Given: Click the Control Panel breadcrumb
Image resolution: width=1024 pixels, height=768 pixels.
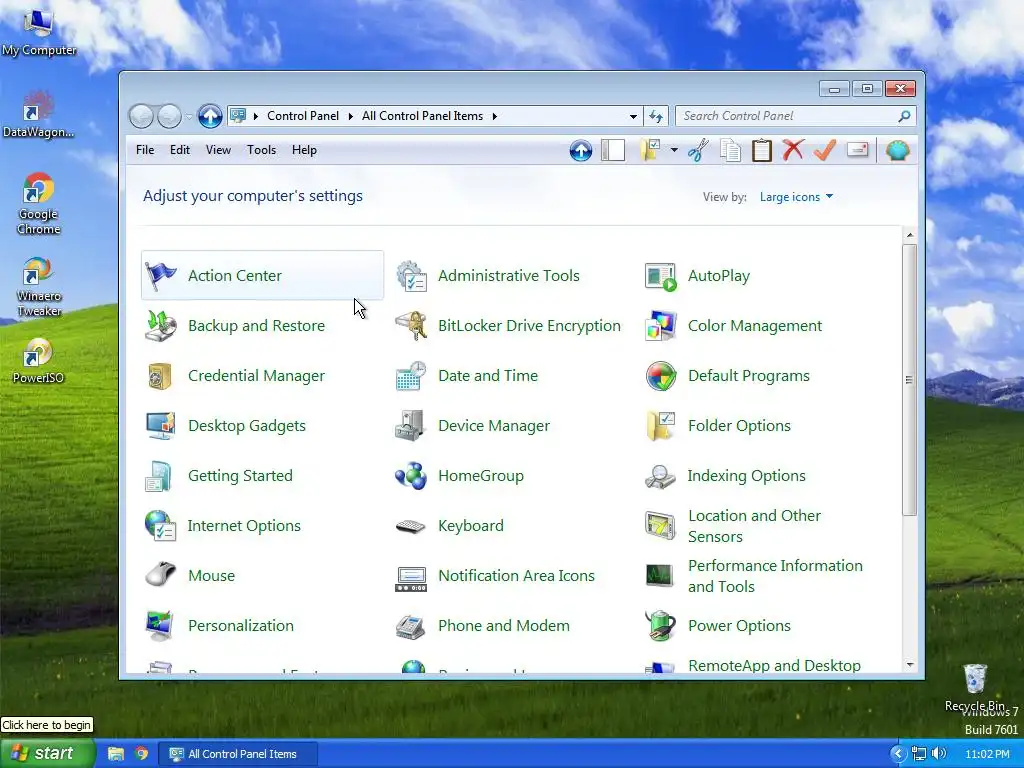Looking at the screenshot, I should [x=303, y=116].
